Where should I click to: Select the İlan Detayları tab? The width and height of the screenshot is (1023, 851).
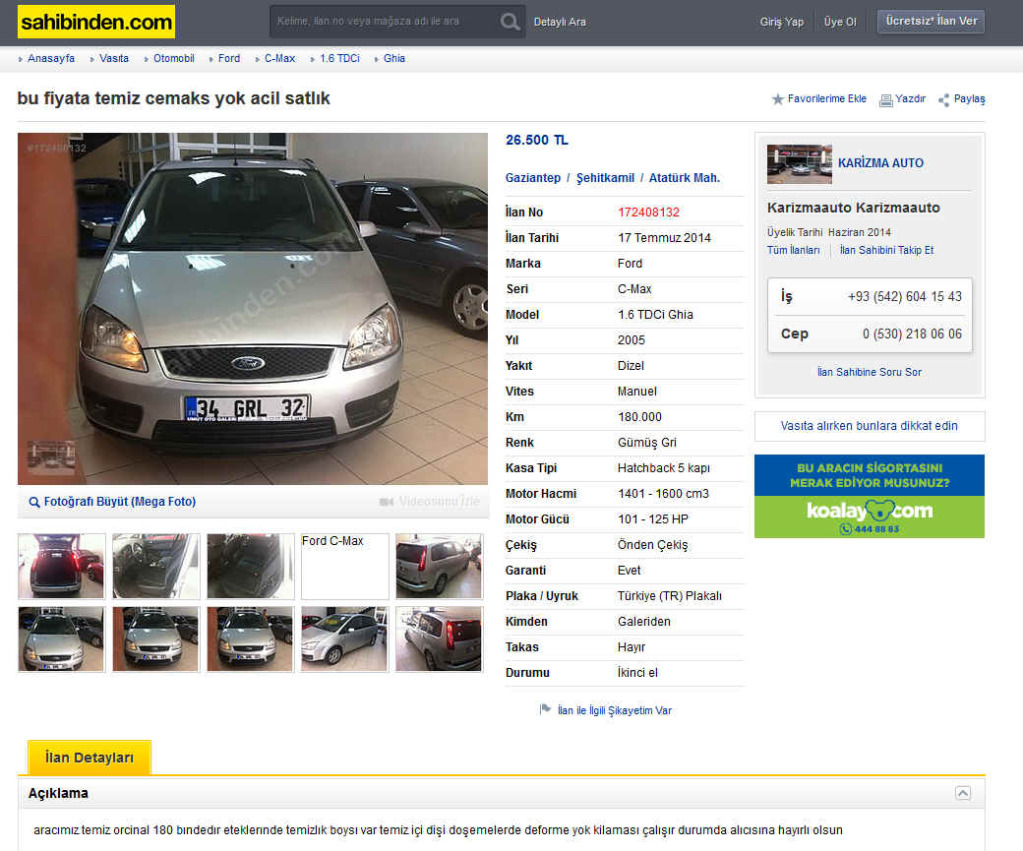pos(89,758)
